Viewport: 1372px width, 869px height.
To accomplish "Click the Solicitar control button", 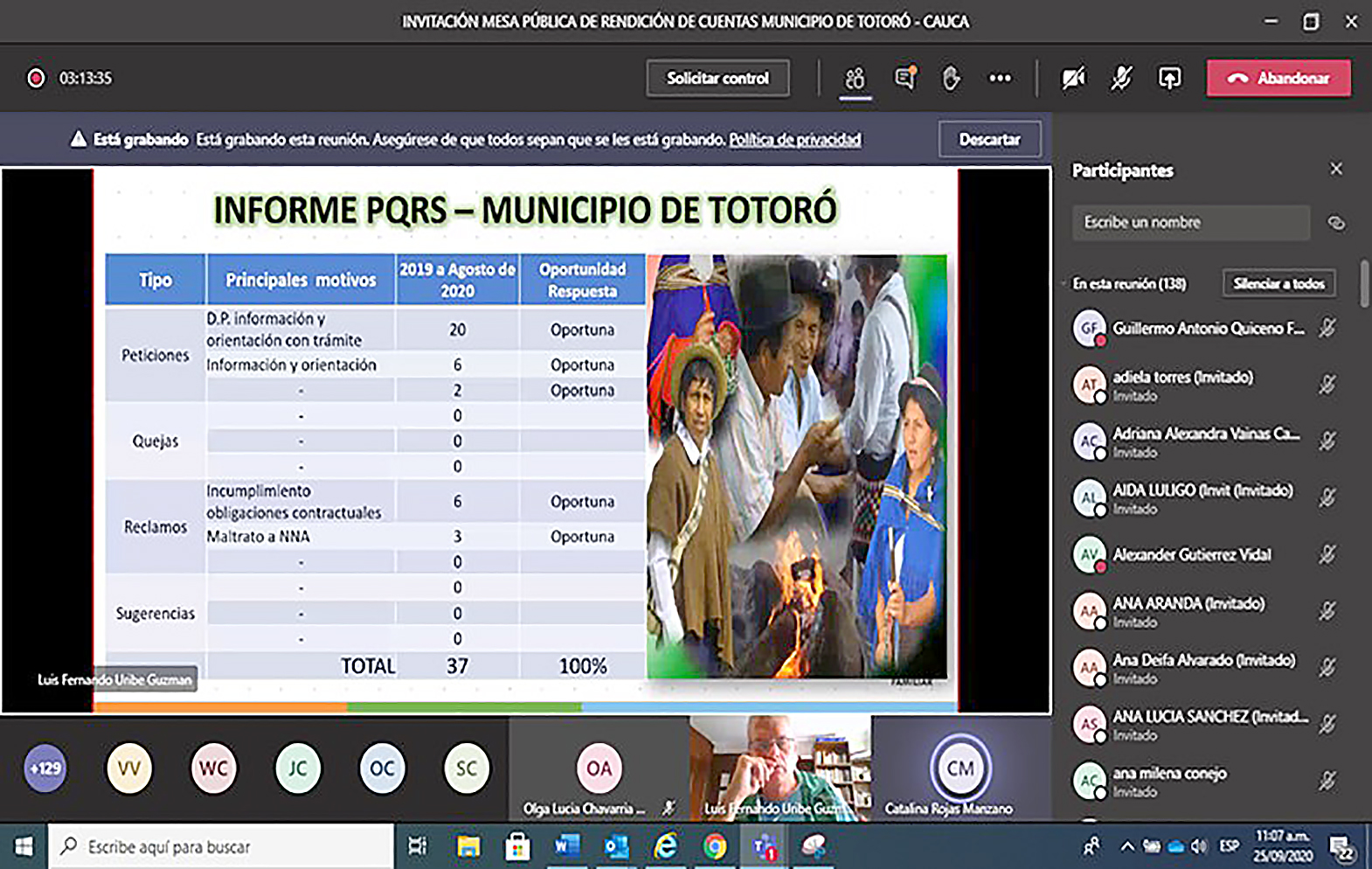I will point(717,79).
